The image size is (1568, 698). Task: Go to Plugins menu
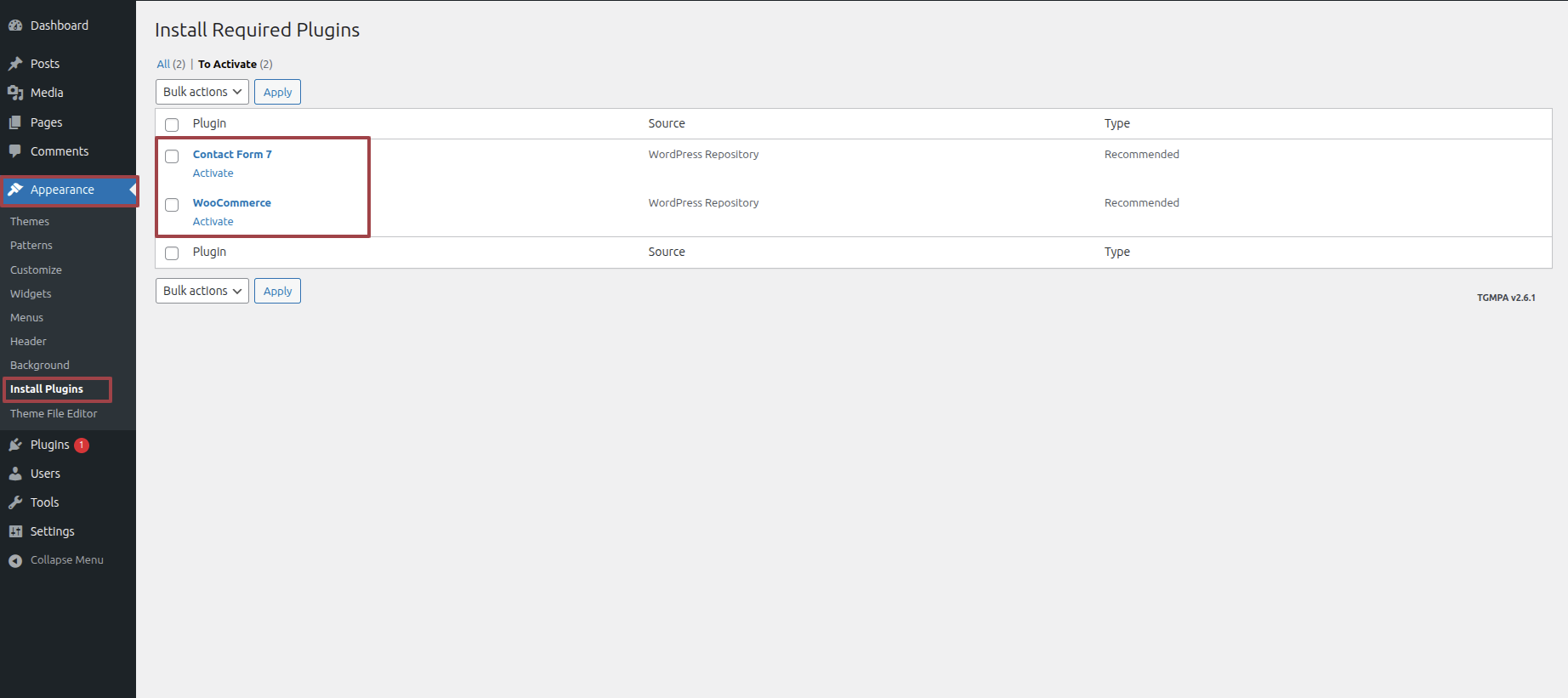pyautogui.click(x=50, y=445)
